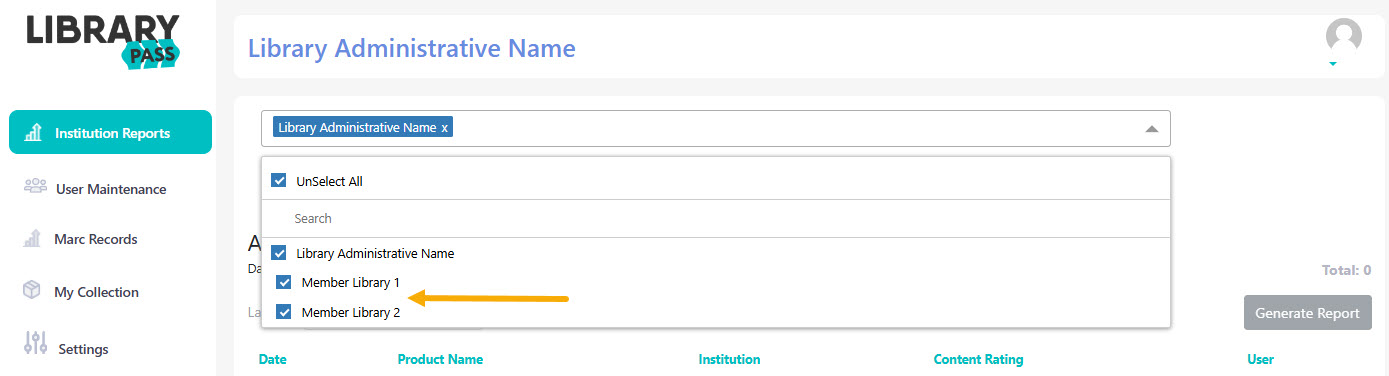Click the institution multi-select box
The height and width of the screenshot is (376, 1389).
coord(715,128)
